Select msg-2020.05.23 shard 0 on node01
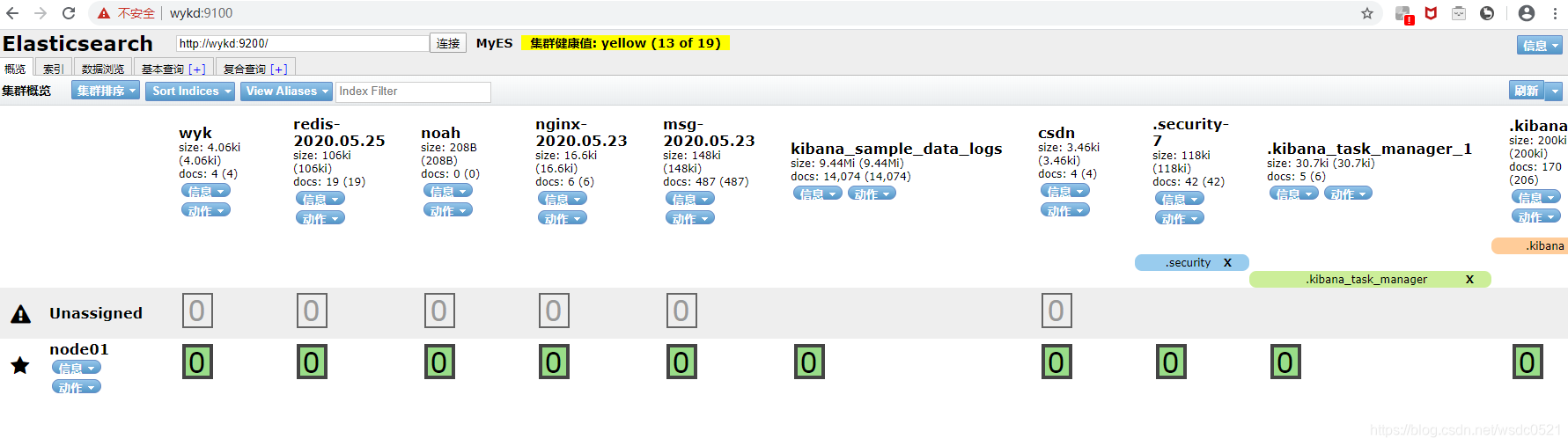Image resolution: width=1568 pixels, height=446 pixels. click(x=681, y=362)
